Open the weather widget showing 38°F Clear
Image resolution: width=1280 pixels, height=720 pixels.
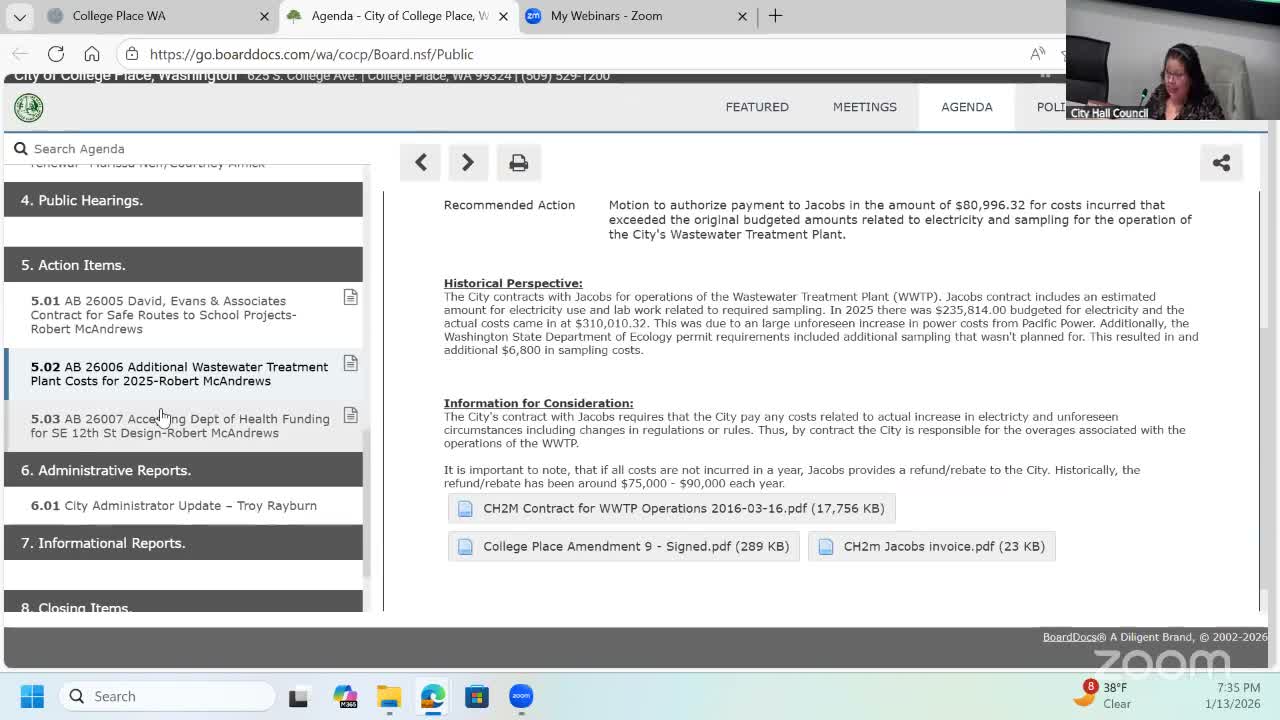1103,696
